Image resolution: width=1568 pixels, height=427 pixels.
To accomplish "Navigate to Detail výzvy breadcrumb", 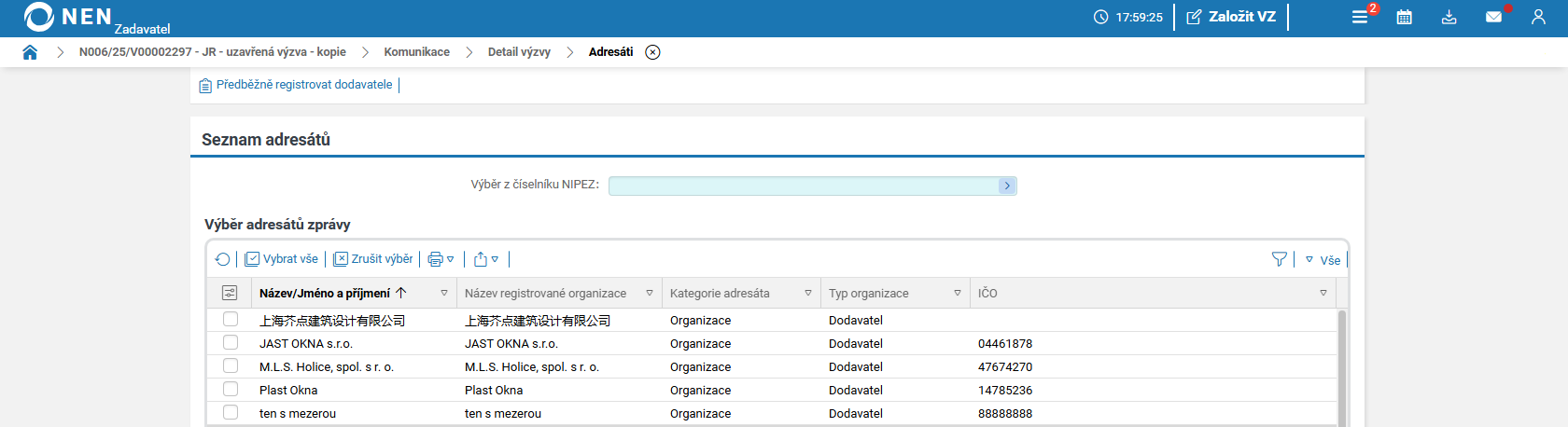I will tap(519, 52).
